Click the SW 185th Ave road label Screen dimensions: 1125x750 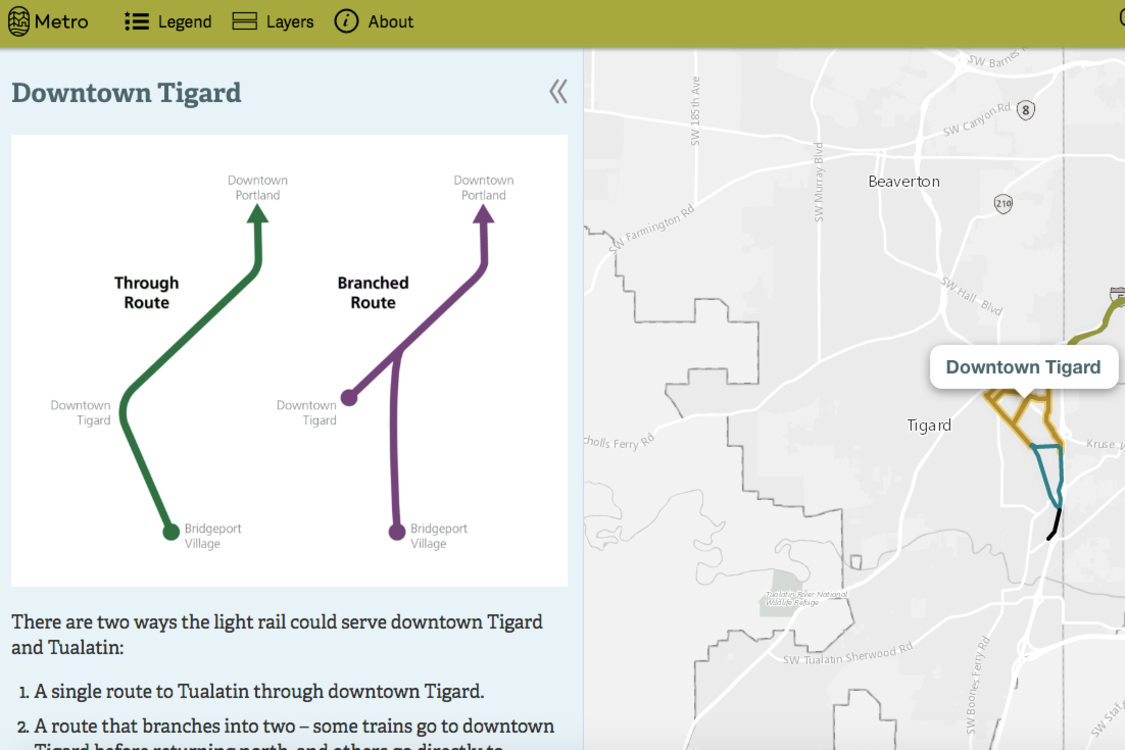695,111
